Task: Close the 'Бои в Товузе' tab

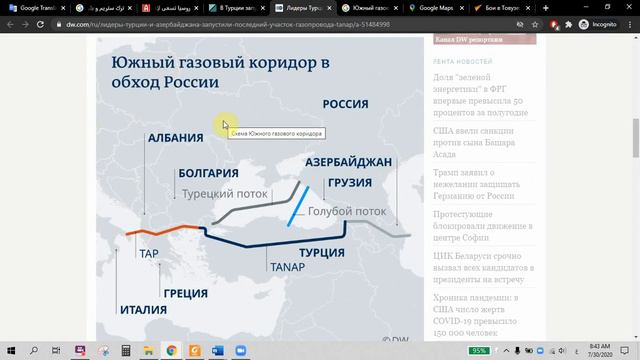Action: coord(528,8)
